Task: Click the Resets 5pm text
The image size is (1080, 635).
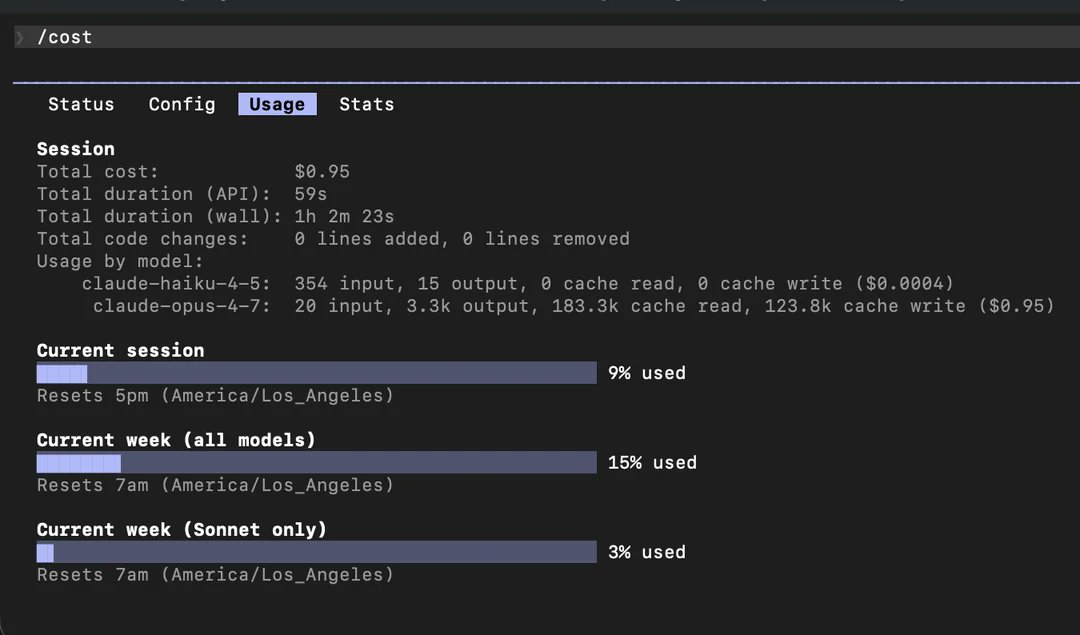Action: (92, 395)
